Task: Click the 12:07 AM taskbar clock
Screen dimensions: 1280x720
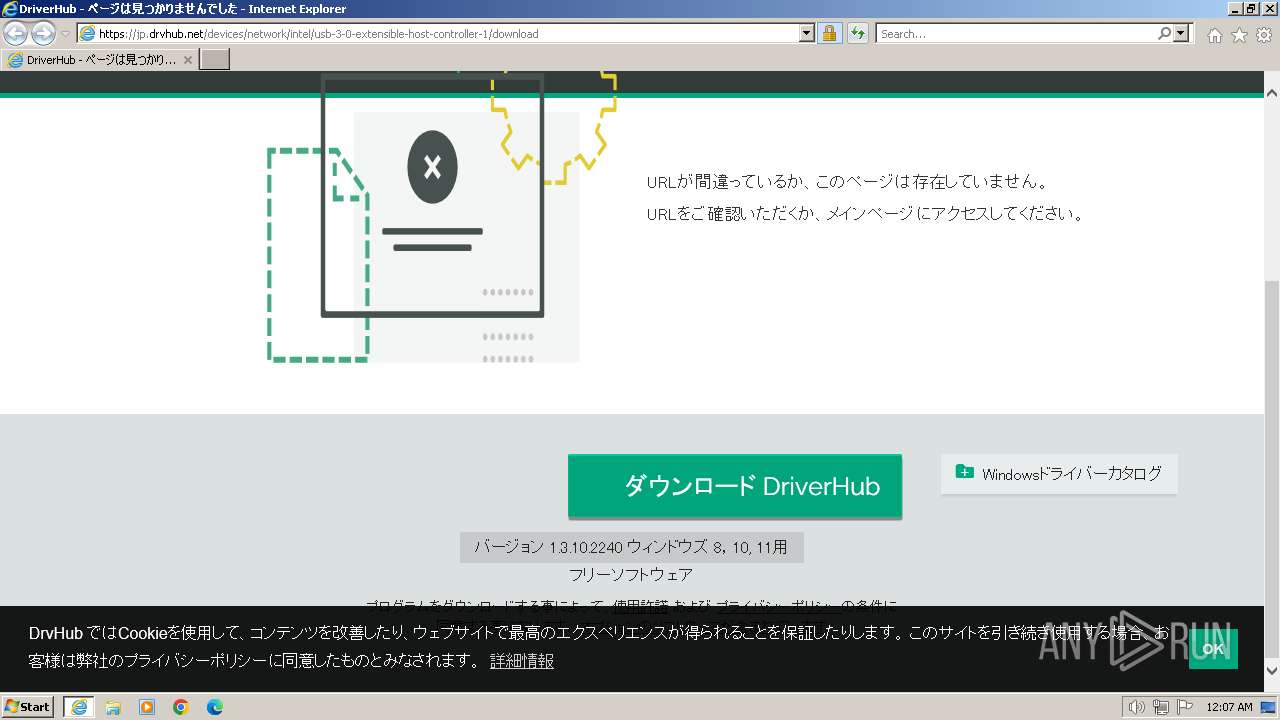Action: pyautogui.click(x=1230, y=707)
